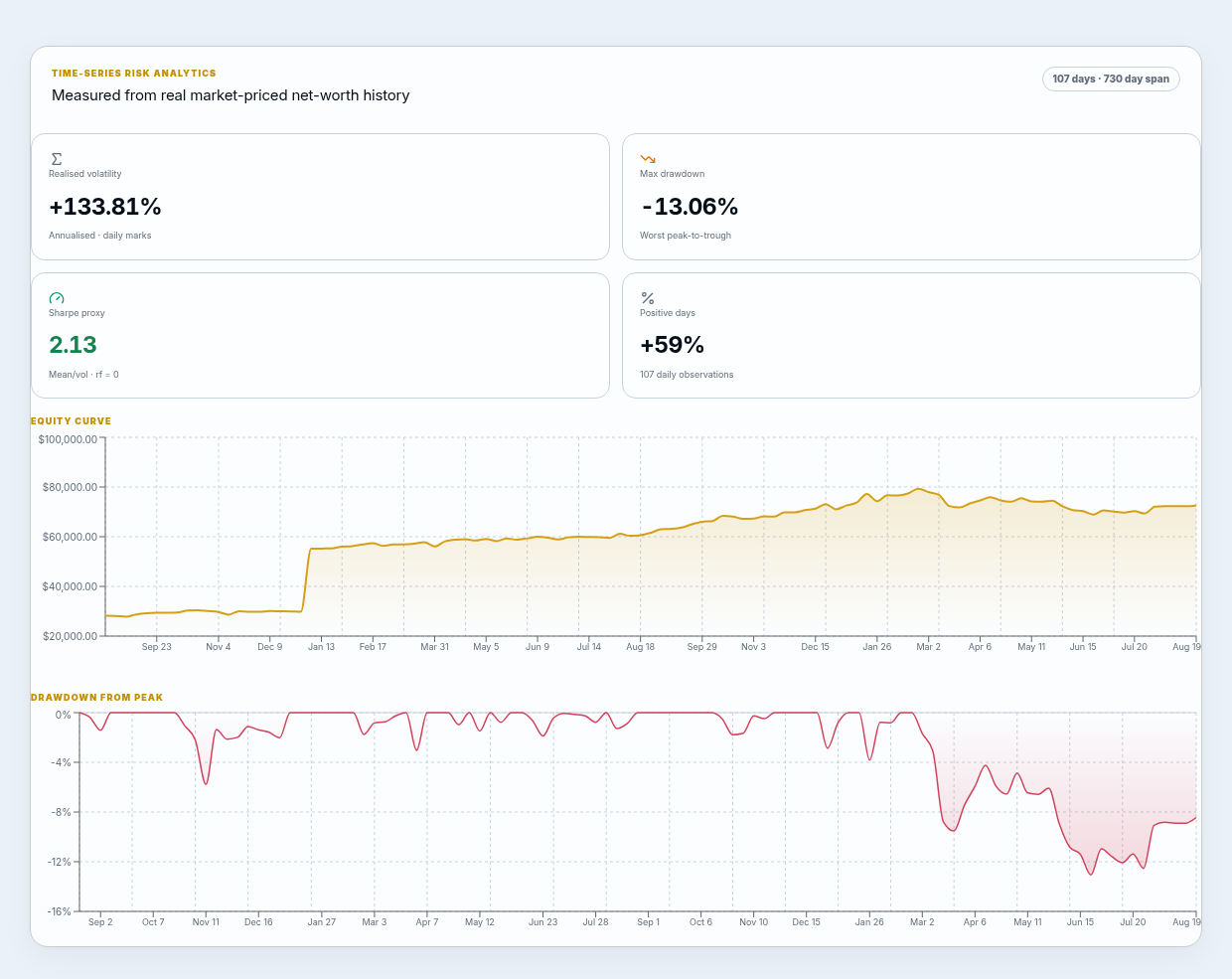Click the Jan 26 tick on equity chart
Image resolution: width=1232 pixels, height=979 pixels.
click(877, 647)
